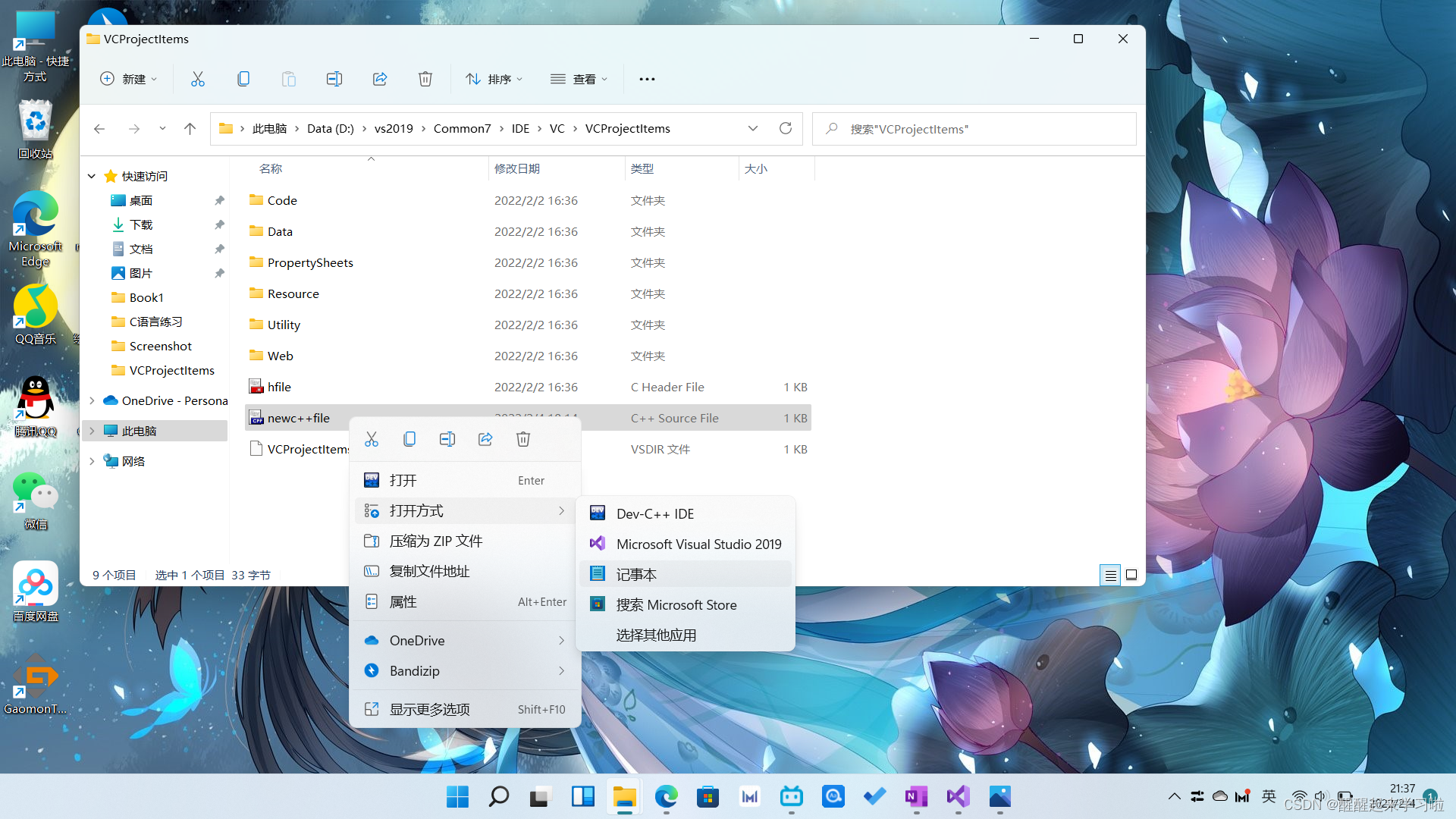The height and width of the screenshot is (819, 1456).
Task: Copy newc++file with the toolbar copy icon
Action: 243,79
